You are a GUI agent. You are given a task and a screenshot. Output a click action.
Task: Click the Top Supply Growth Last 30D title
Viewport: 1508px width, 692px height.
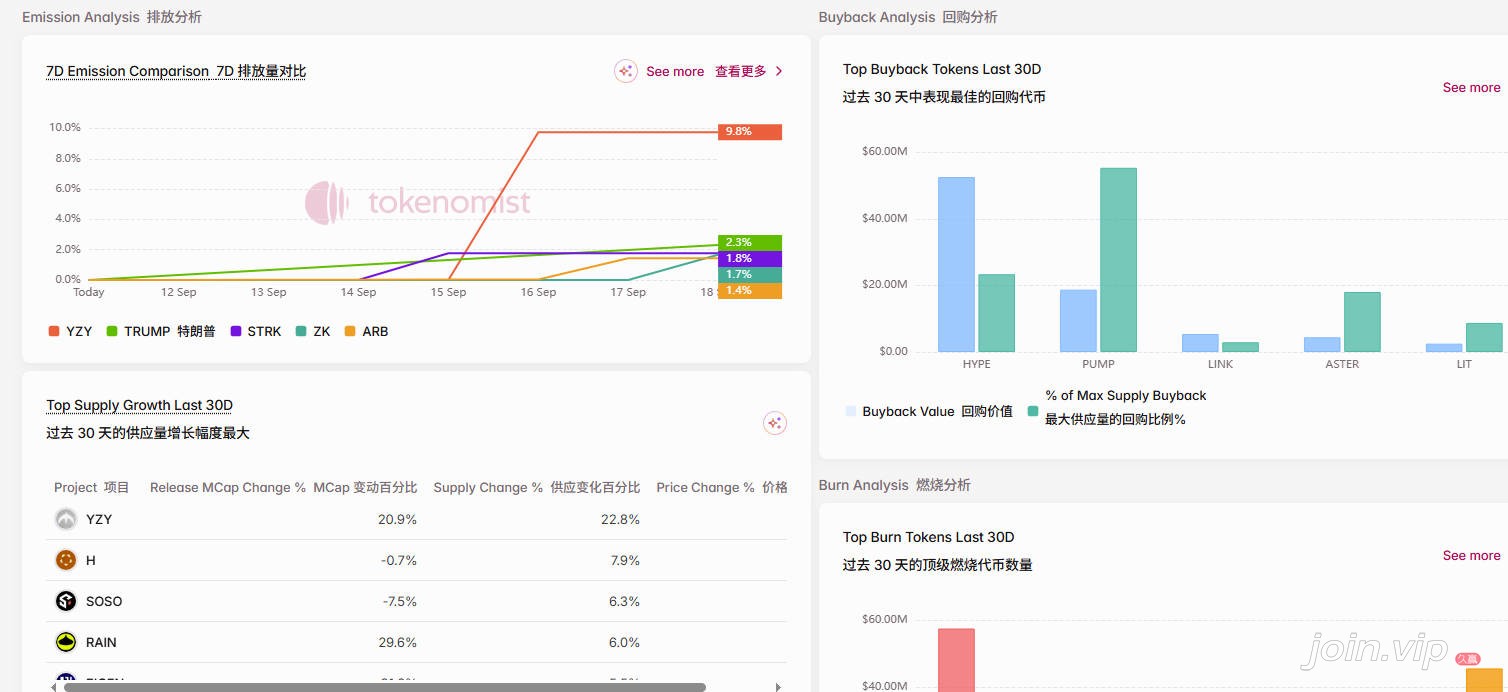pyautogui.click(x=139, y=406)
